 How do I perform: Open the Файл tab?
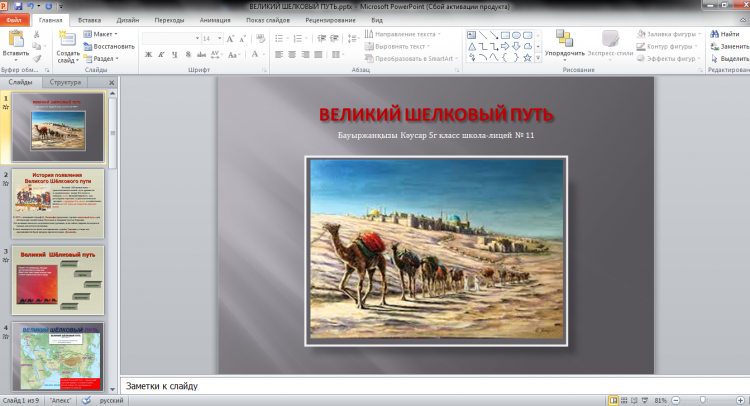[14, 20]
